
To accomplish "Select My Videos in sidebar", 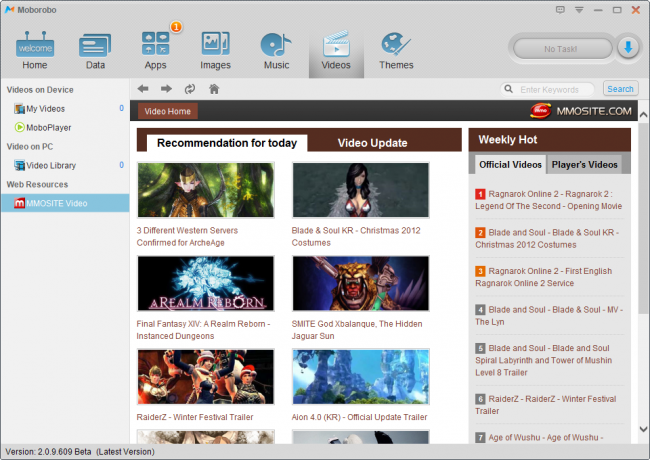I will pyautogui.click(x=65, y=109).
